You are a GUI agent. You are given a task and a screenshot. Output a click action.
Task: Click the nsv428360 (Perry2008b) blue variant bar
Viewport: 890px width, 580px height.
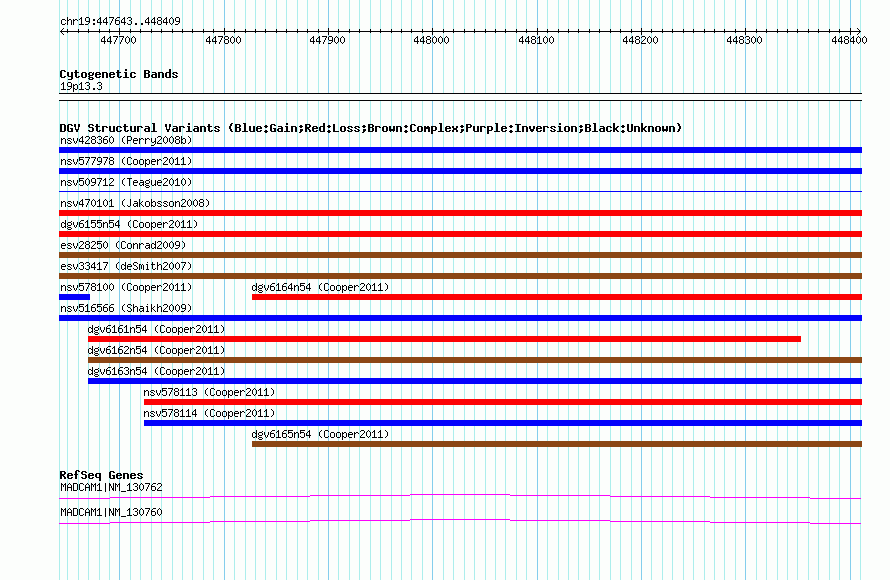[460, 150]
